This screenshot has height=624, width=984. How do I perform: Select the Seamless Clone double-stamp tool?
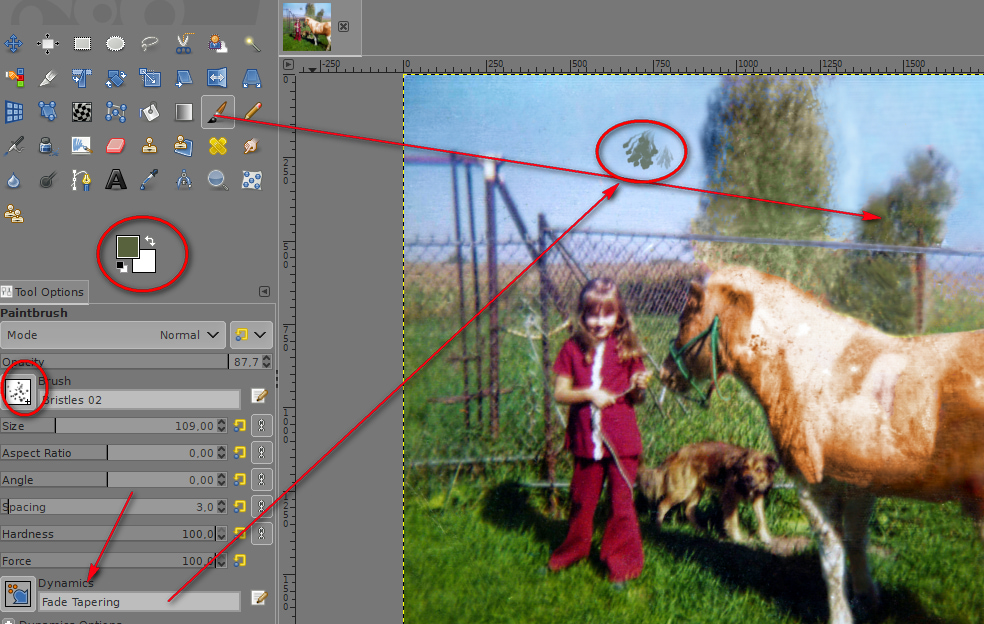pos(14,214)
